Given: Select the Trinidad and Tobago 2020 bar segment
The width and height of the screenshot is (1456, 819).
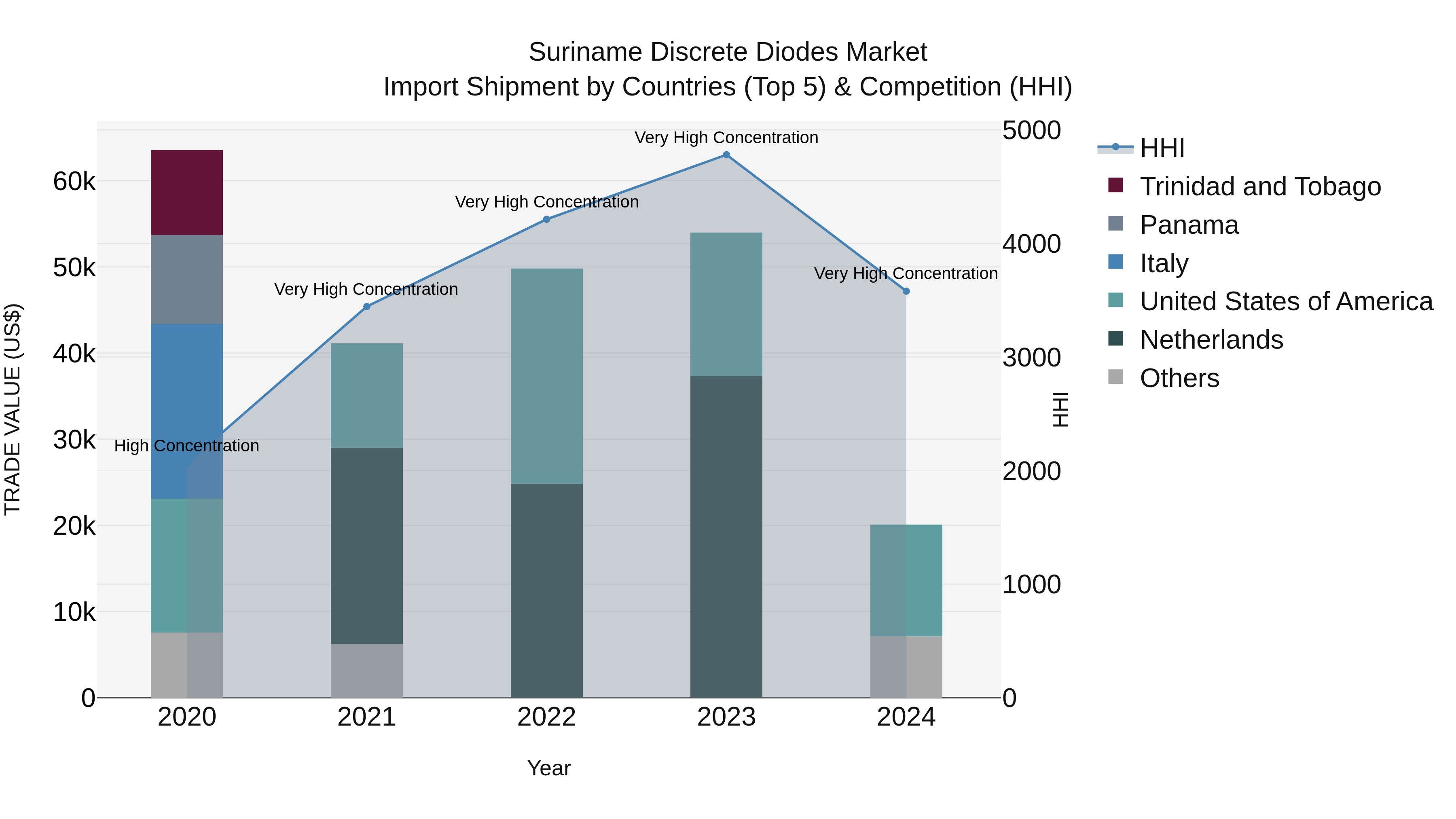Looking at the screenshot, I should 187,193.
